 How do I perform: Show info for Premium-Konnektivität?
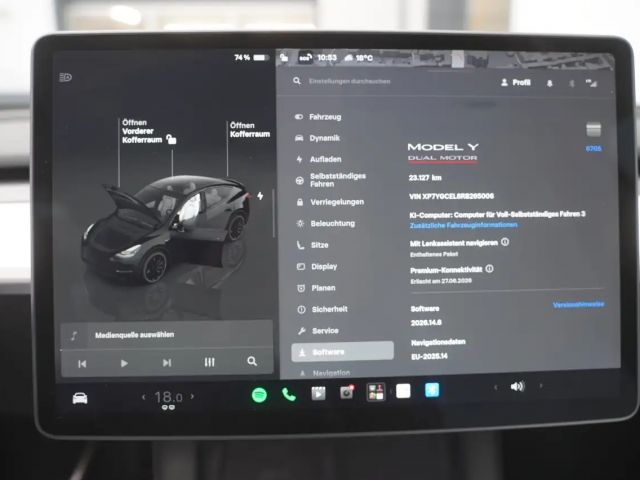[x=490, y=269]
